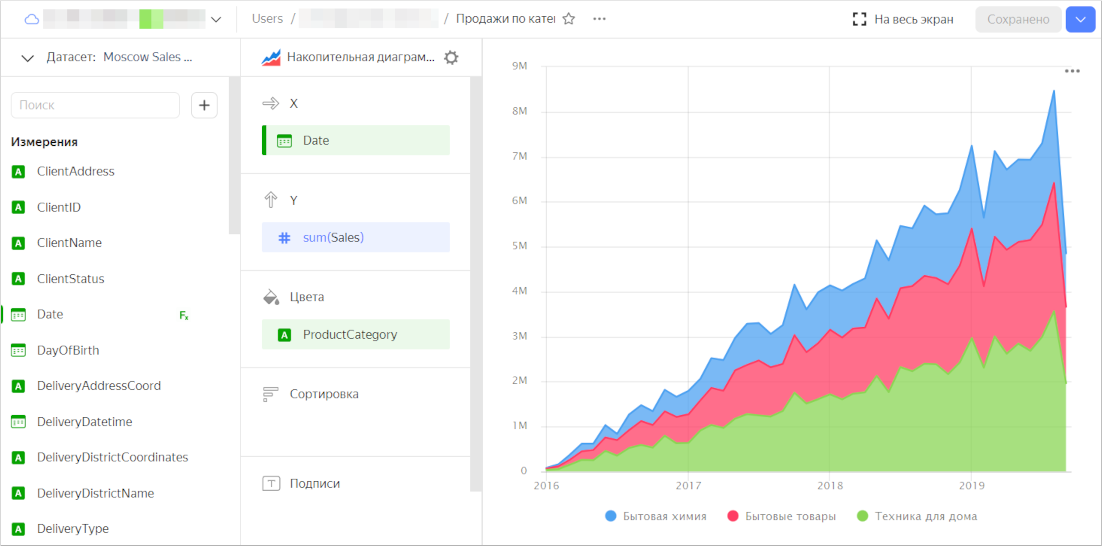Select ClientAddress dimension in the list
This screenshot has height=546, width=1102.
tap(75, 172)
